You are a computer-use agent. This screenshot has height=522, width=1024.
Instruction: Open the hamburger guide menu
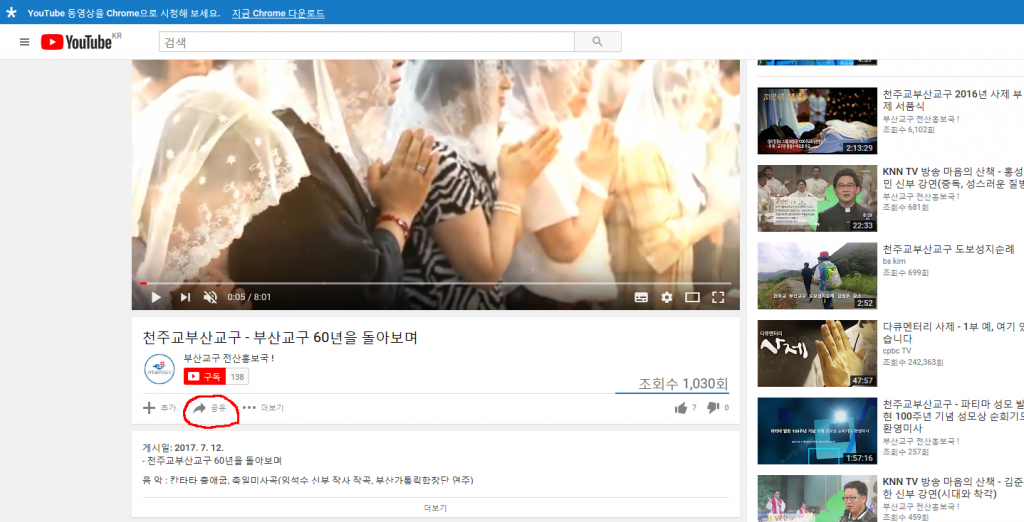point(25,42)
